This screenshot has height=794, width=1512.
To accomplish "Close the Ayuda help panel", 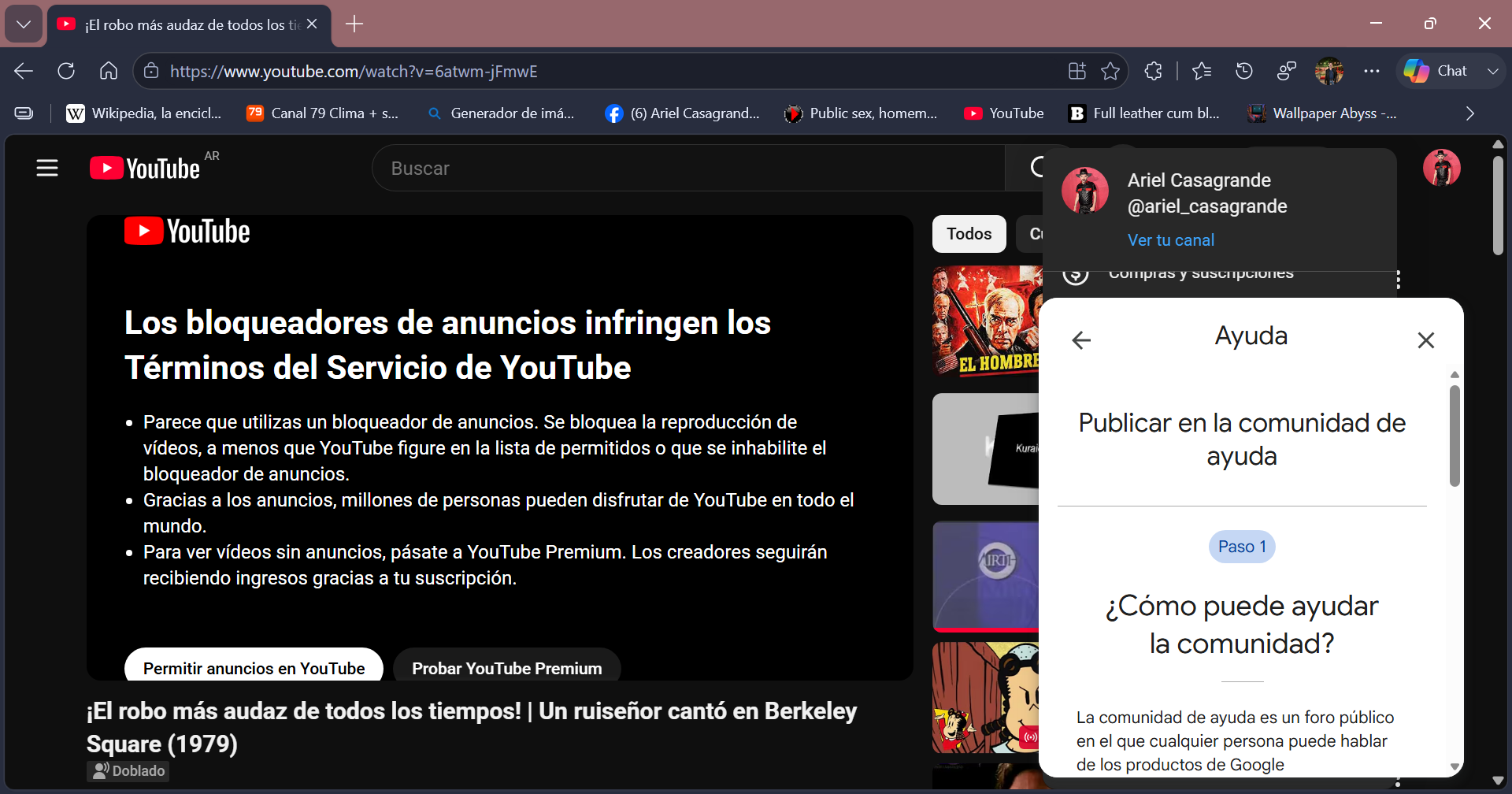I will point(1425,340).
